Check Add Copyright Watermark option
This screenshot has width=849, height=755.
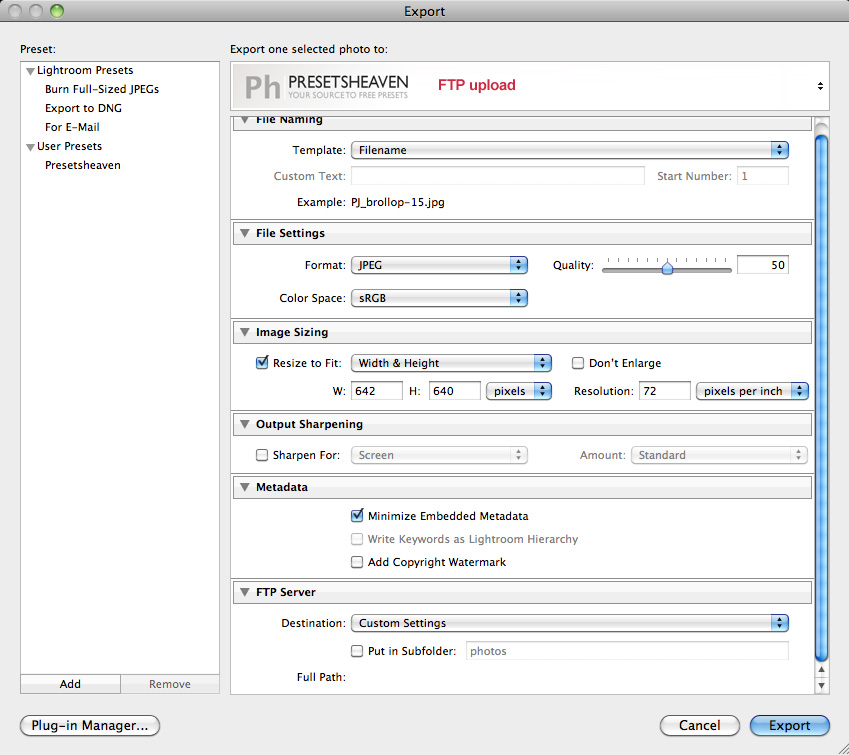(x=357, y=562)
